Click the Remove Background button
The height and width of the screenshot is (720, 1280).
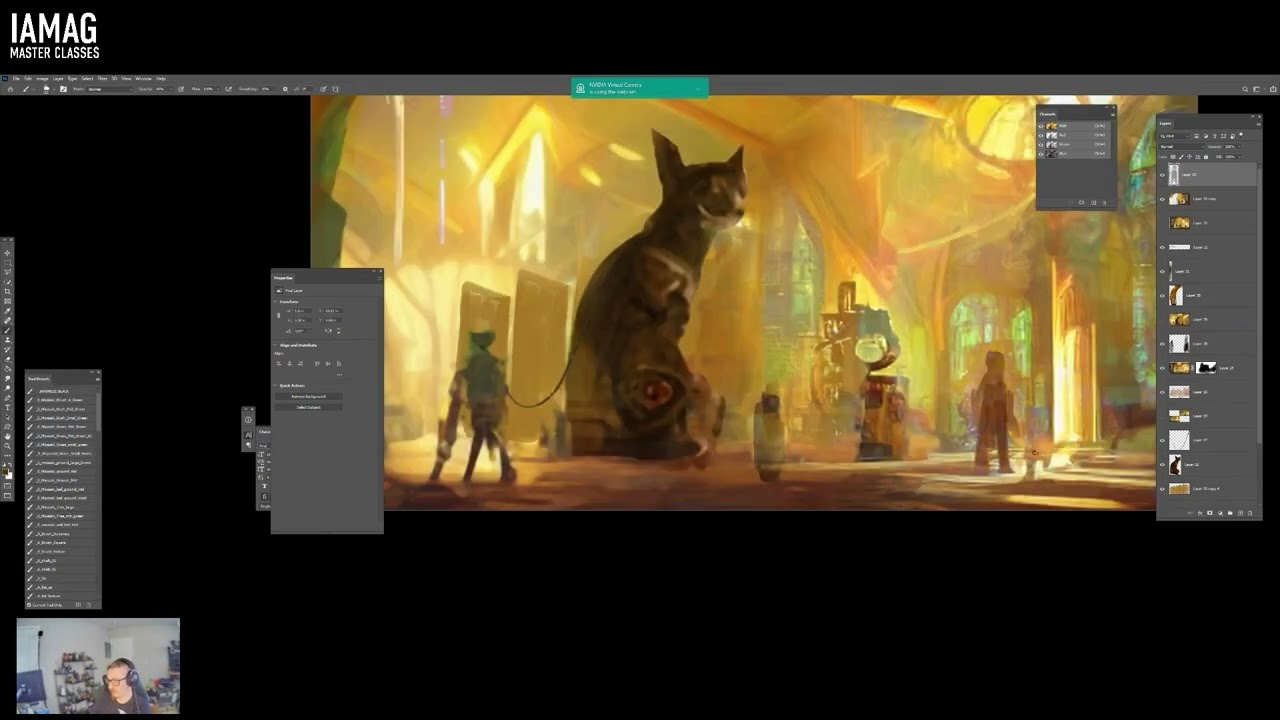click(x=309, y=396)
